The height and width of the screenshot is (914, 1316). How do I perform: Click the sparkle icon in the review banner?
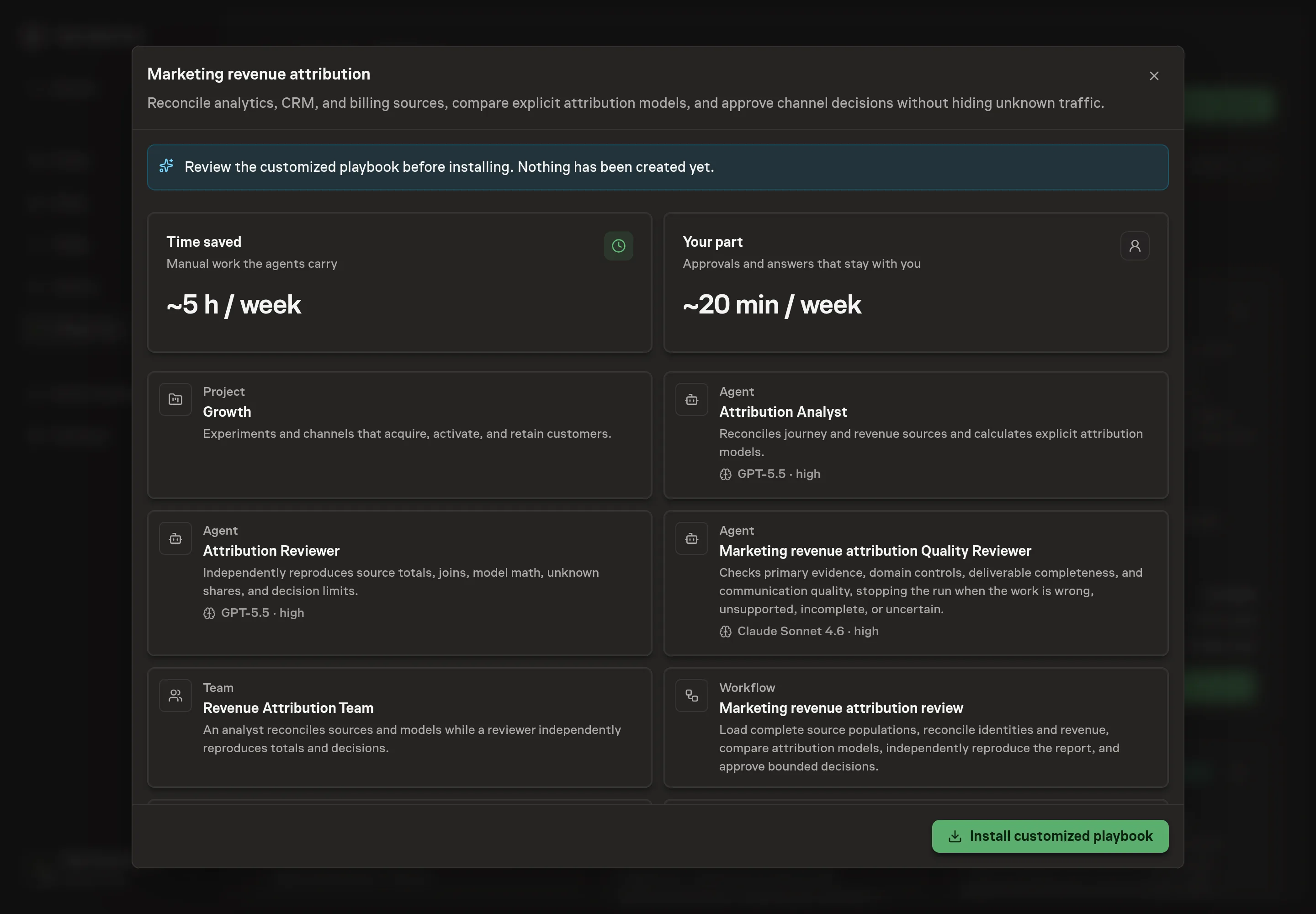(x=166, y=166)
